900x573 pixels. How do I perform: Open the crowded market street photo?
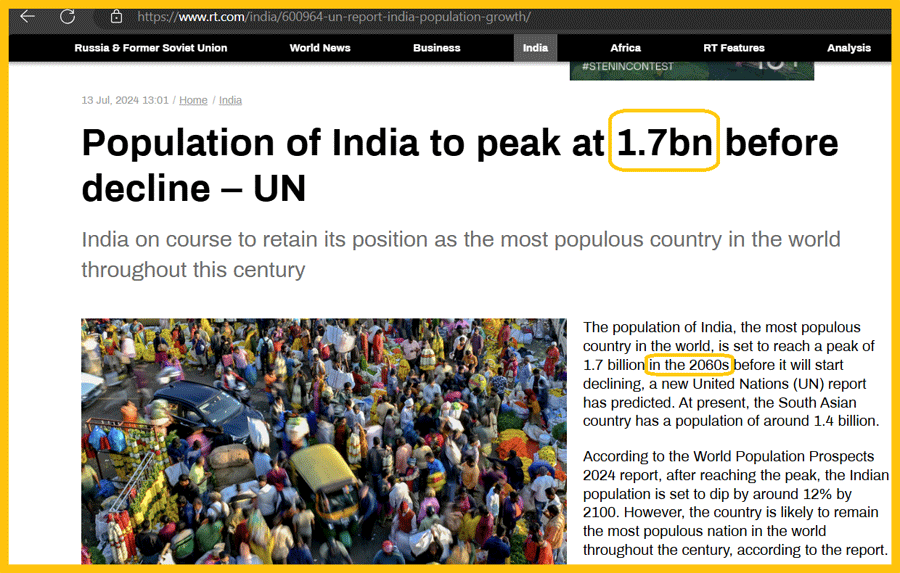click(x=324, y=440)
